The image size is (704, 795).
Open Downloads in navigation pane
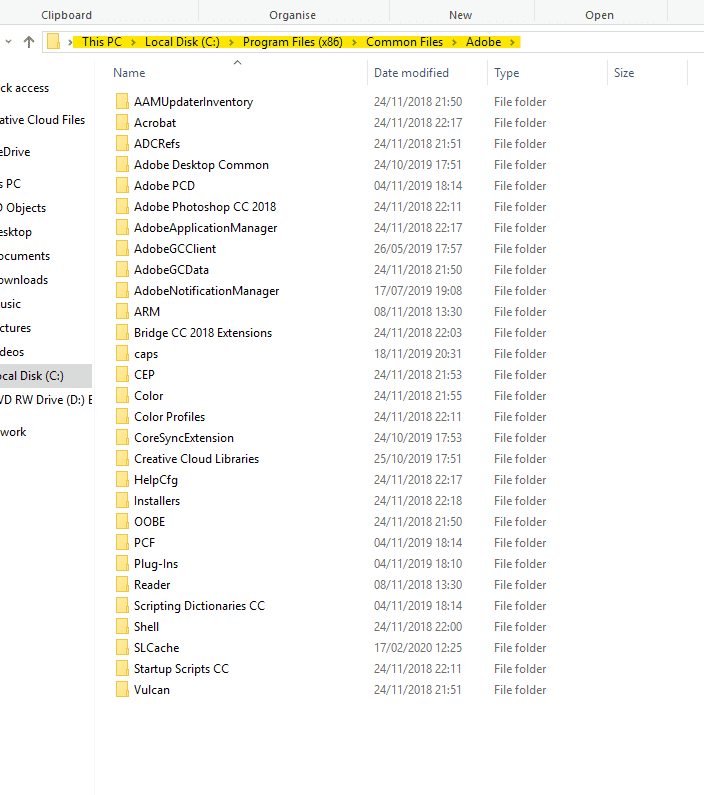(x=24, y=280)
